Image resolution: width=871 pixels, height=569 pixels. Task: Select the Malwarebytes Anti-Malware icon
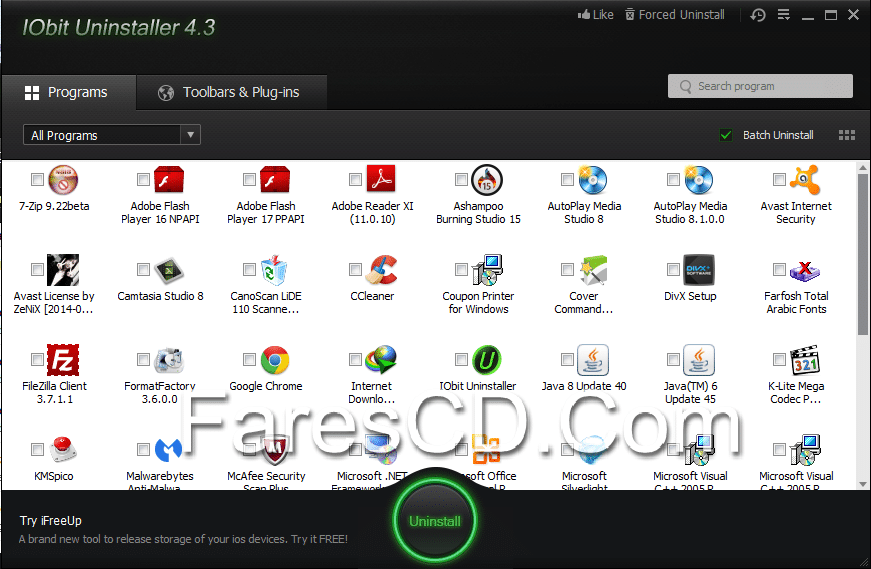click(169, 450)
